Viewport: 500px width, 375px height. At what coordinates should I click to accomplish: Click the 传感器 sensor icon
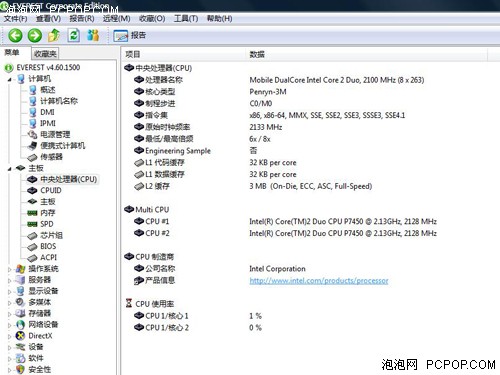tap(32, 157)
